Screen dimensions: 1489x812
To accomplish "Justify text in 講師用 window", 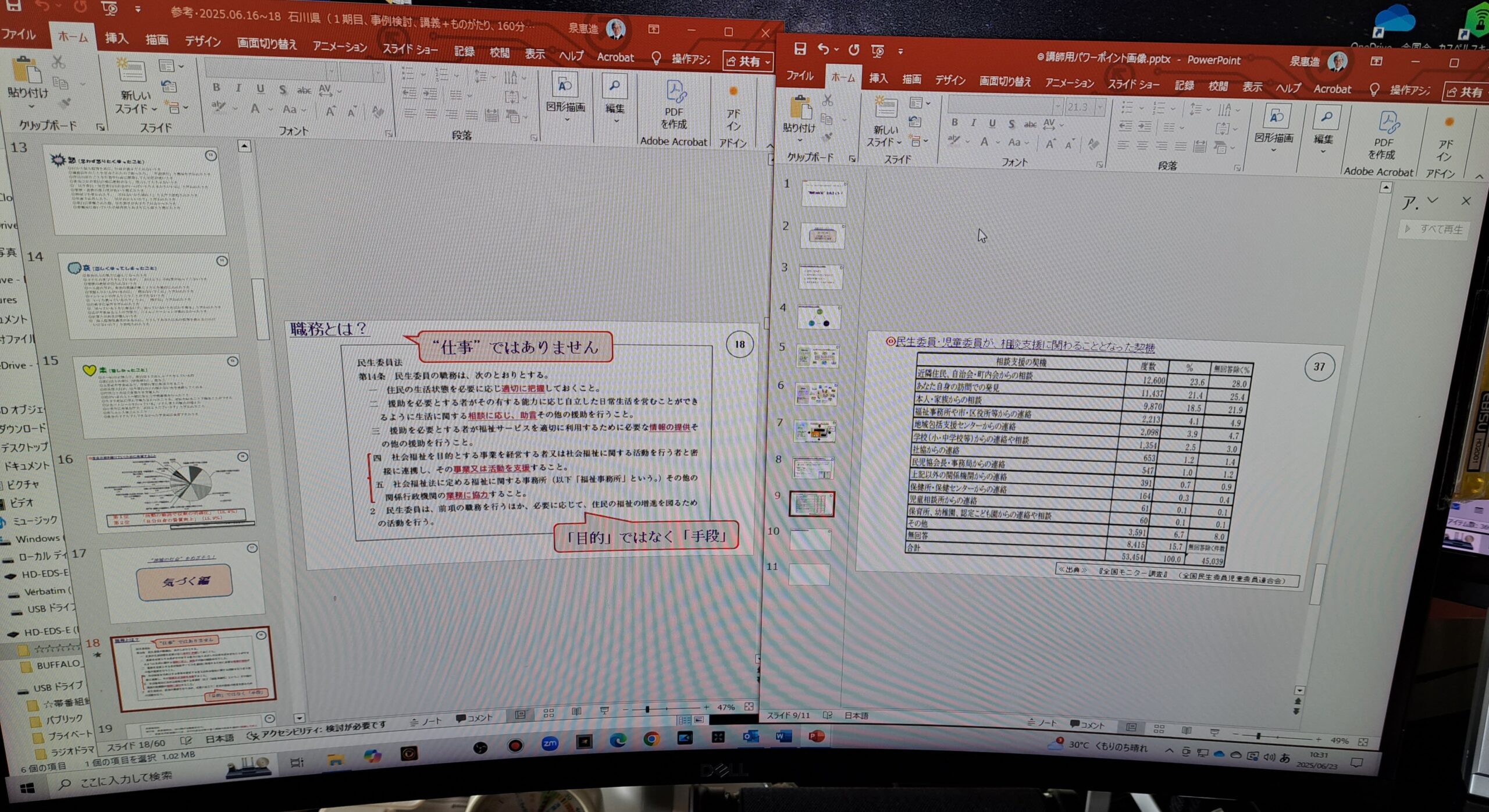I will [1180, 147].
